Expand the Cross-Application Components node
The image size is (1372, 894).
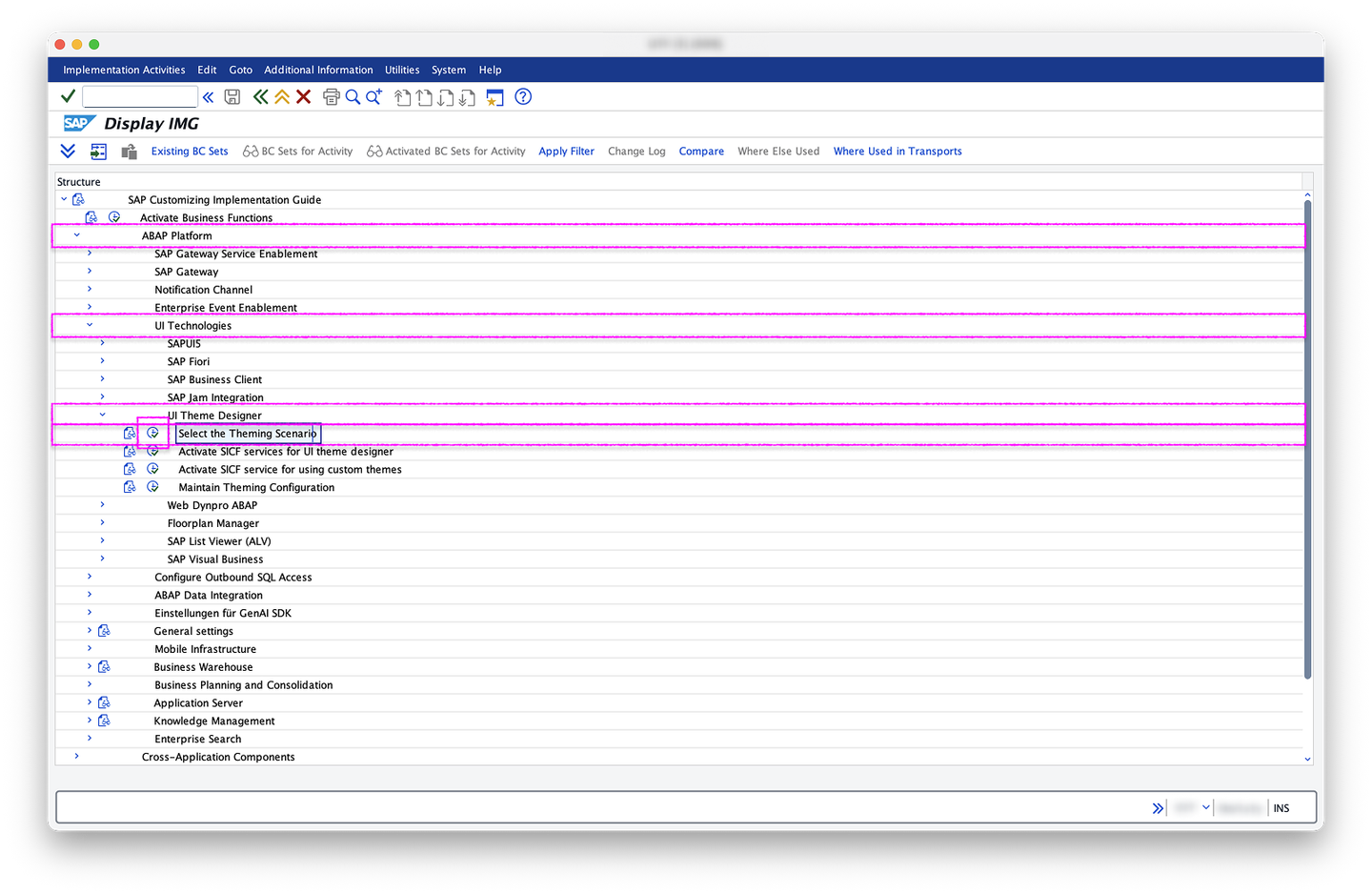pyautogui.click(x=77, y=756)
